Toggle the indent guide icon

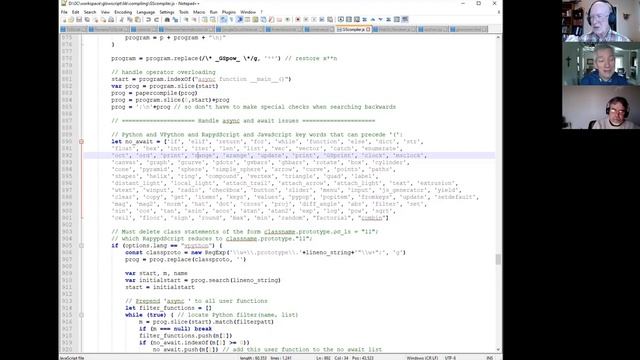[x=239, y=20]
